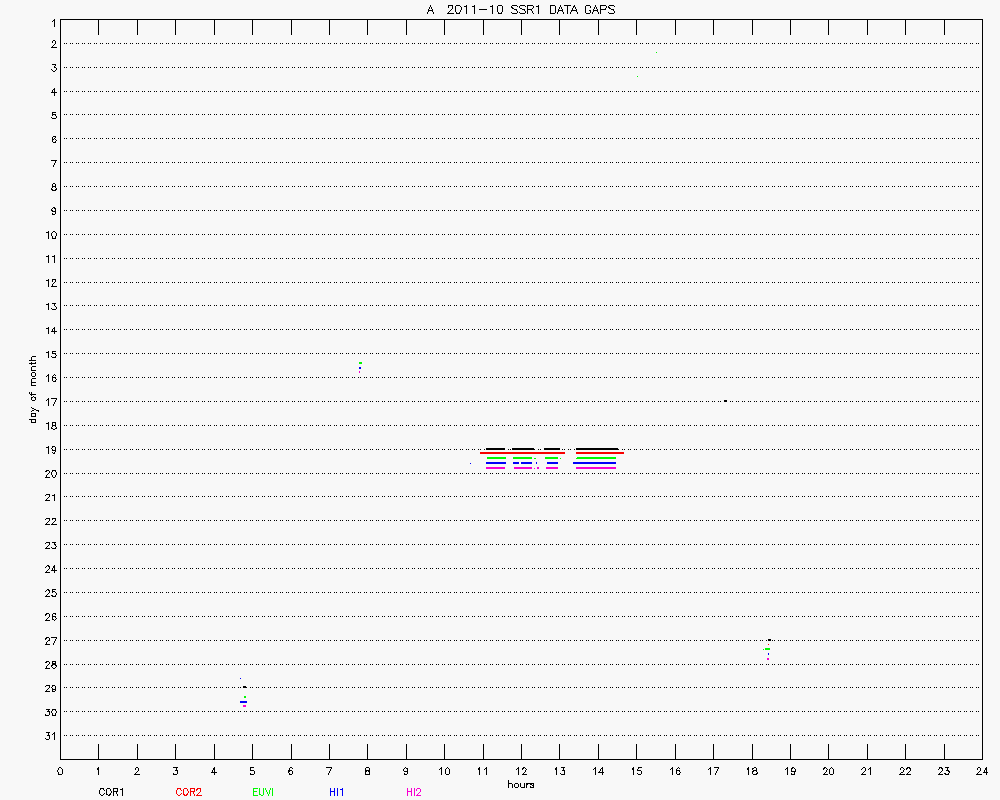Image resolution: width=1000 pixels, height=800 pixels.
Task: Click the 'day of month' y-axis label
Action: click(x=32, y=389)
